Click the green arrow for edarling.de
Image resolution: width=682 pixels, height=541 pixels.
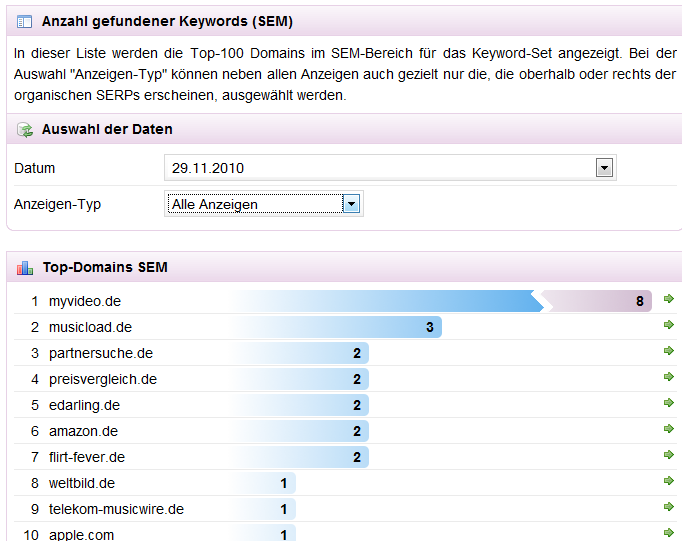(669, 403)
